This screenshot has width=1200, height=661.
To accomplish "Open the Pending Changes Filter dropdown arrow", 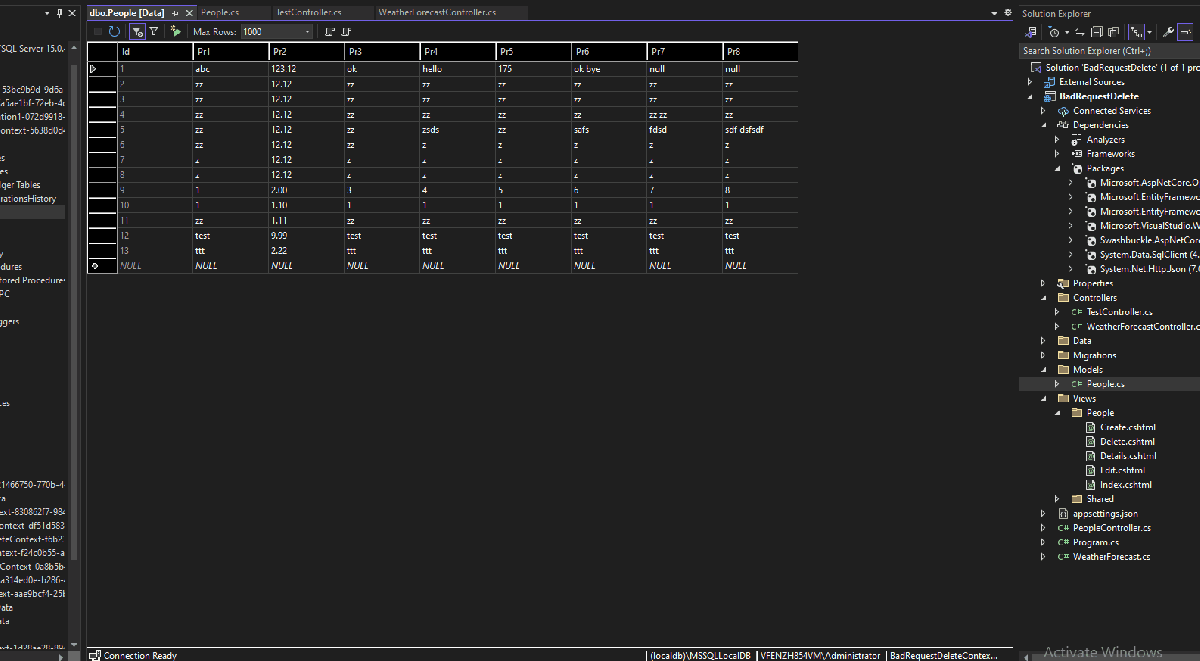I will tap(1067, 32).
